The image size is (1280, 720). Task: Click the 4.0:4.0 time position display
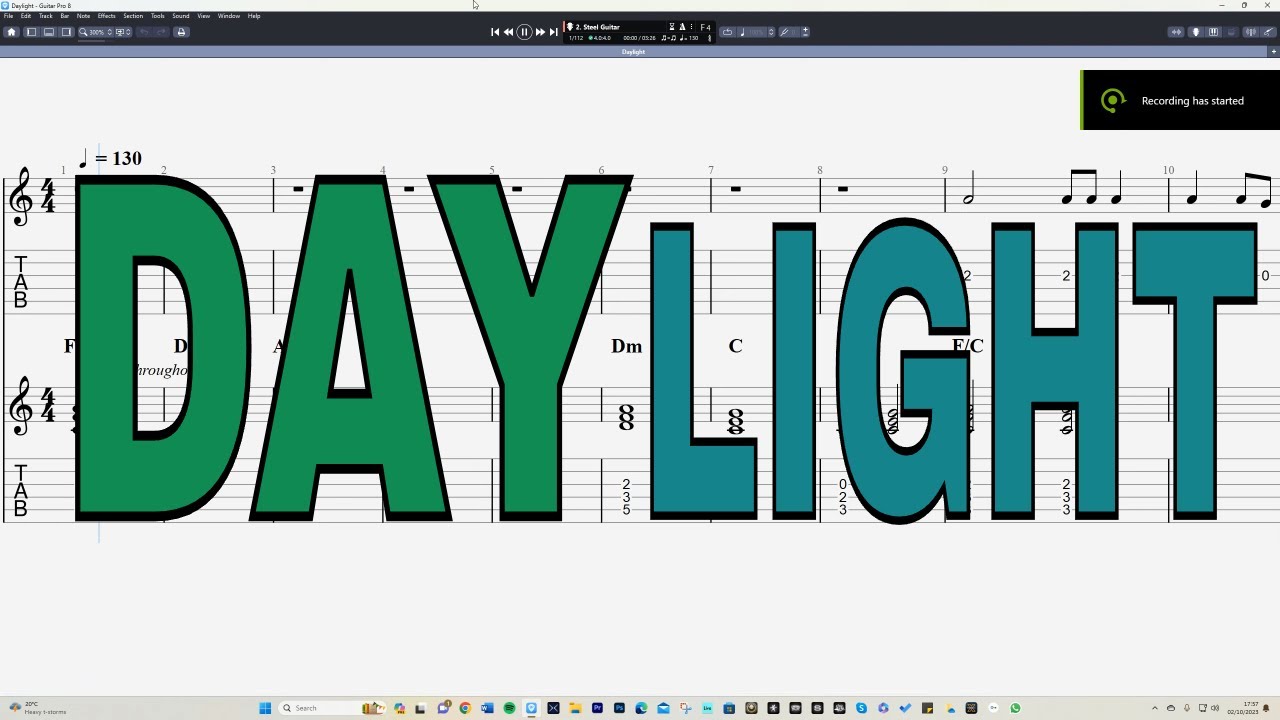tap(600, 38)
